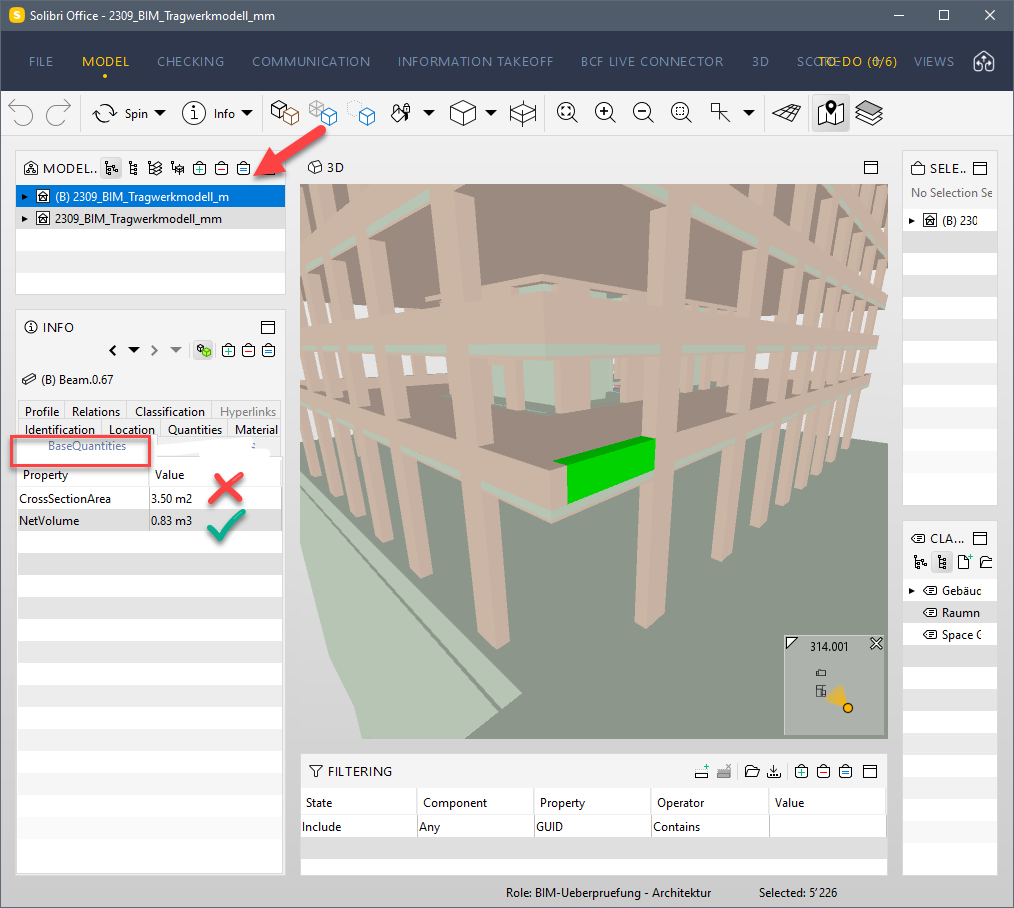This screenshot has width=1014, height=908.
Task: Click the GUID property cell in Filtering
Action: click(x=591, y=826)
